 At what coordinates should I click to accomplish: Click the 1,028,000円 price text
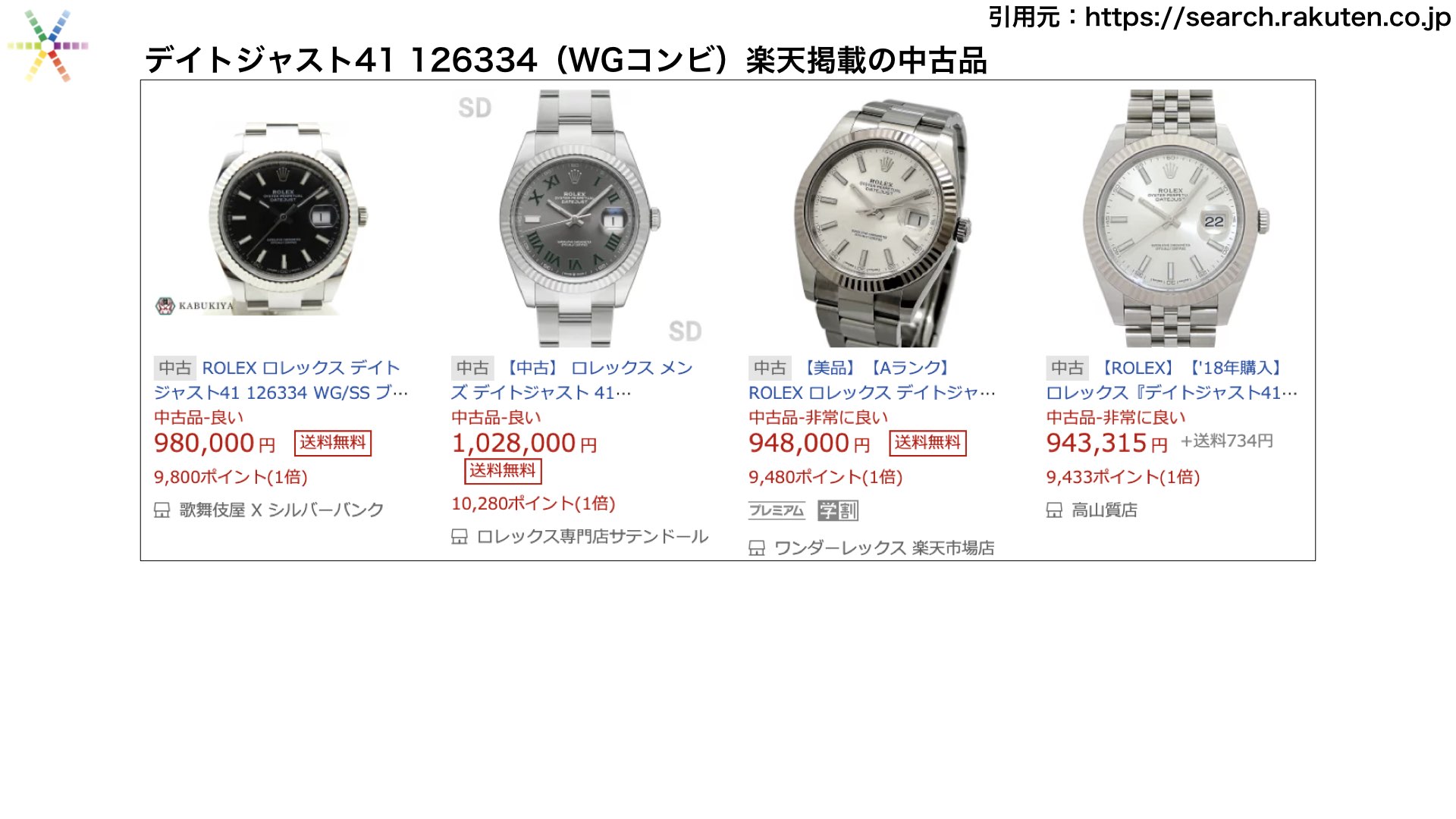524,444
